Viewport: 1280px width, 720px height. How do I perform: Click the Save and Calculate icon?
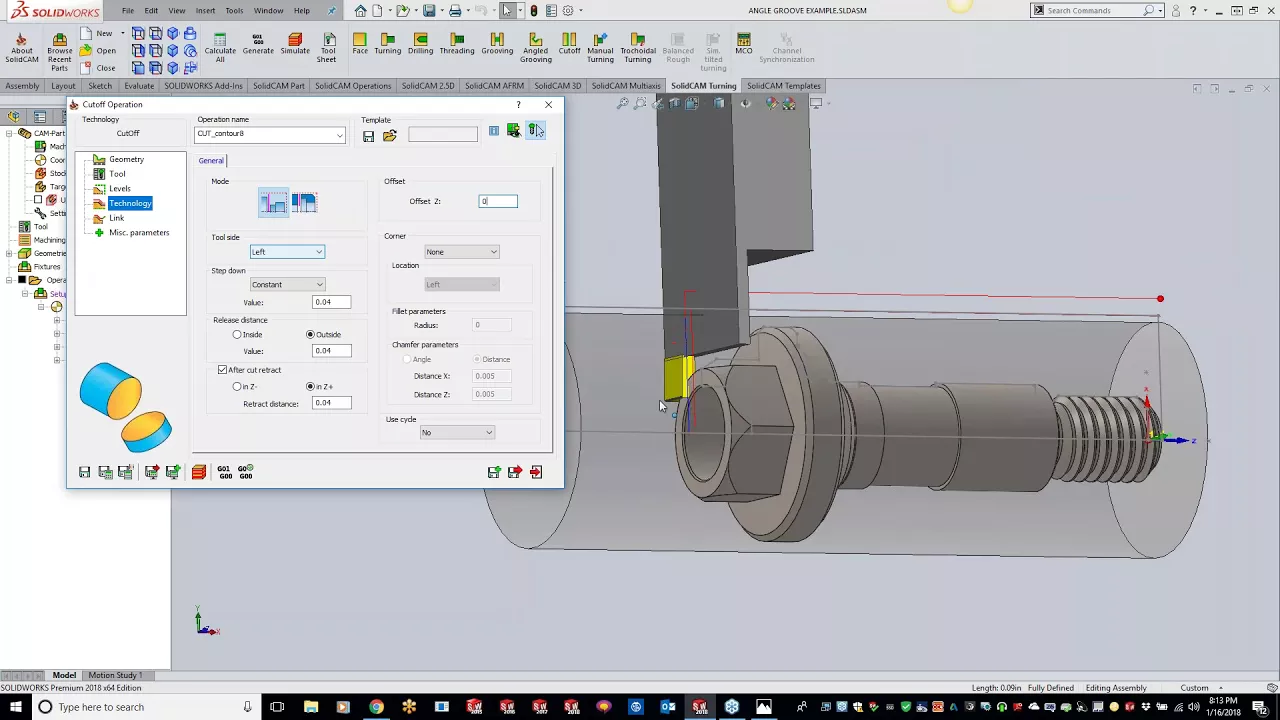point(105,472)
